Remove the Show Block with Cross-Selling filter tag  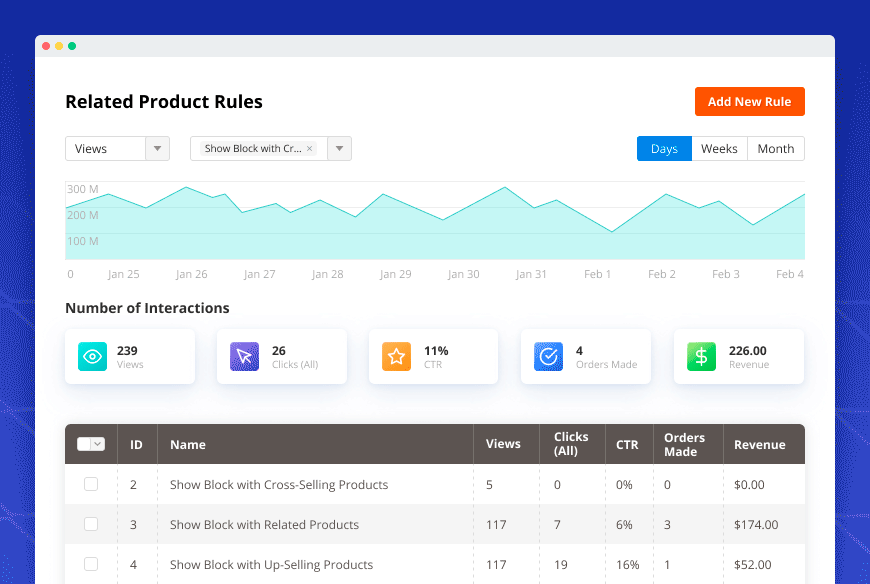pos(310,148)
